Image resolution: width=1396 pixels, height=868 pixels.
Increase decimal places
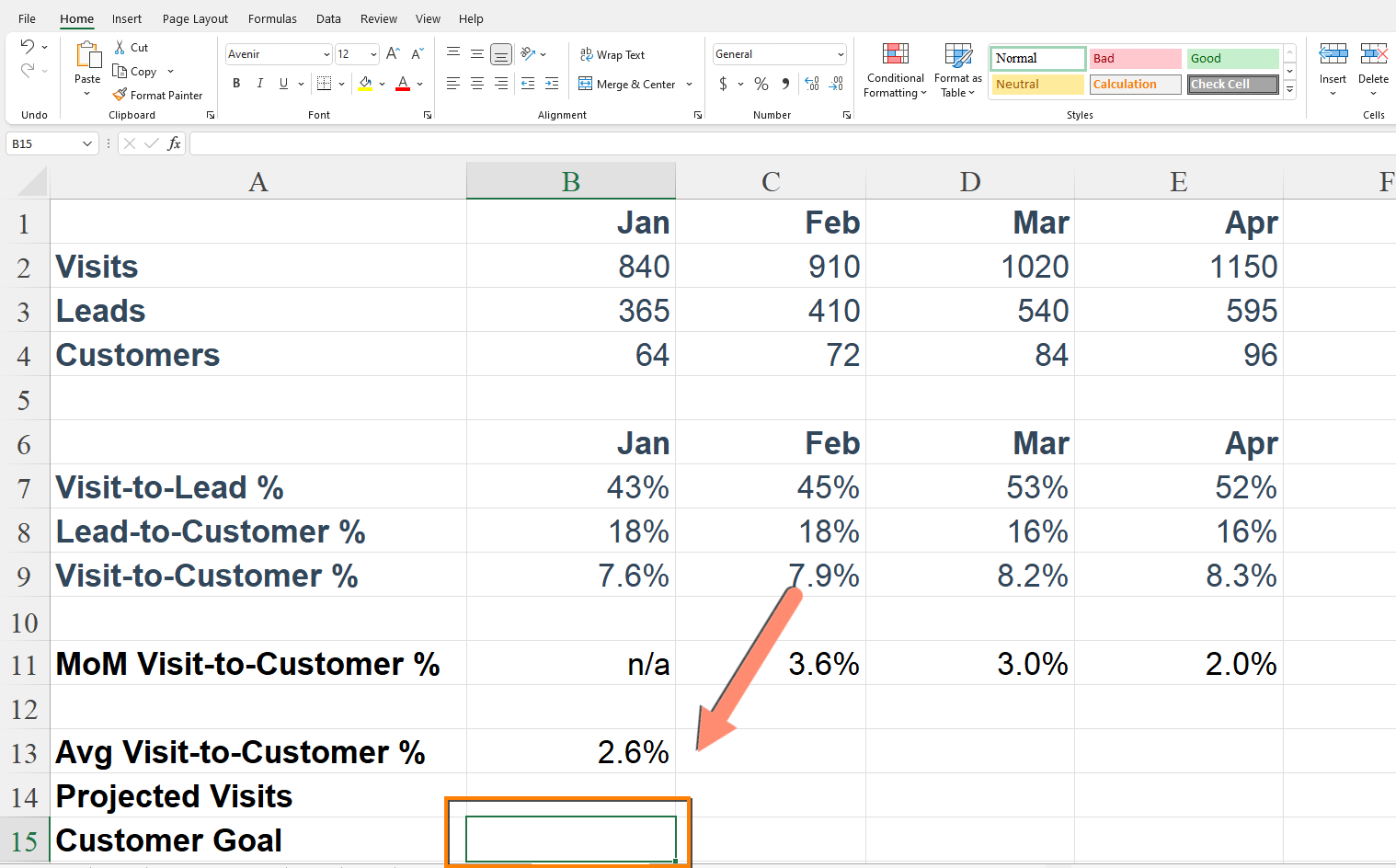click(812, 84)
